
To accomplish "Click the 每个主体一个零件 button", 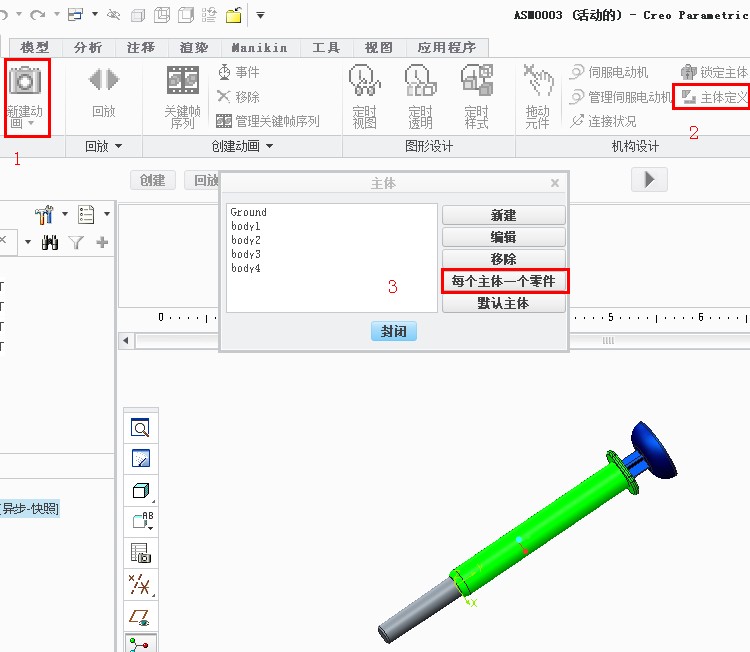I will tap(504, 281).
